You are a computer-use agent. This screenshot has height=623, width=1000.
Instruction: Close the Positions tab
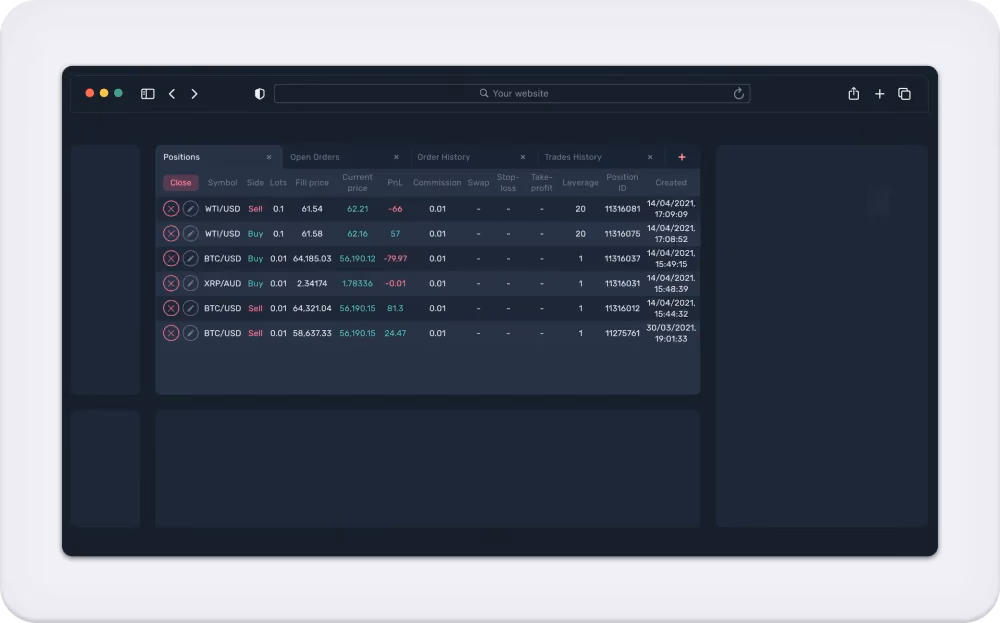[269, 157]
